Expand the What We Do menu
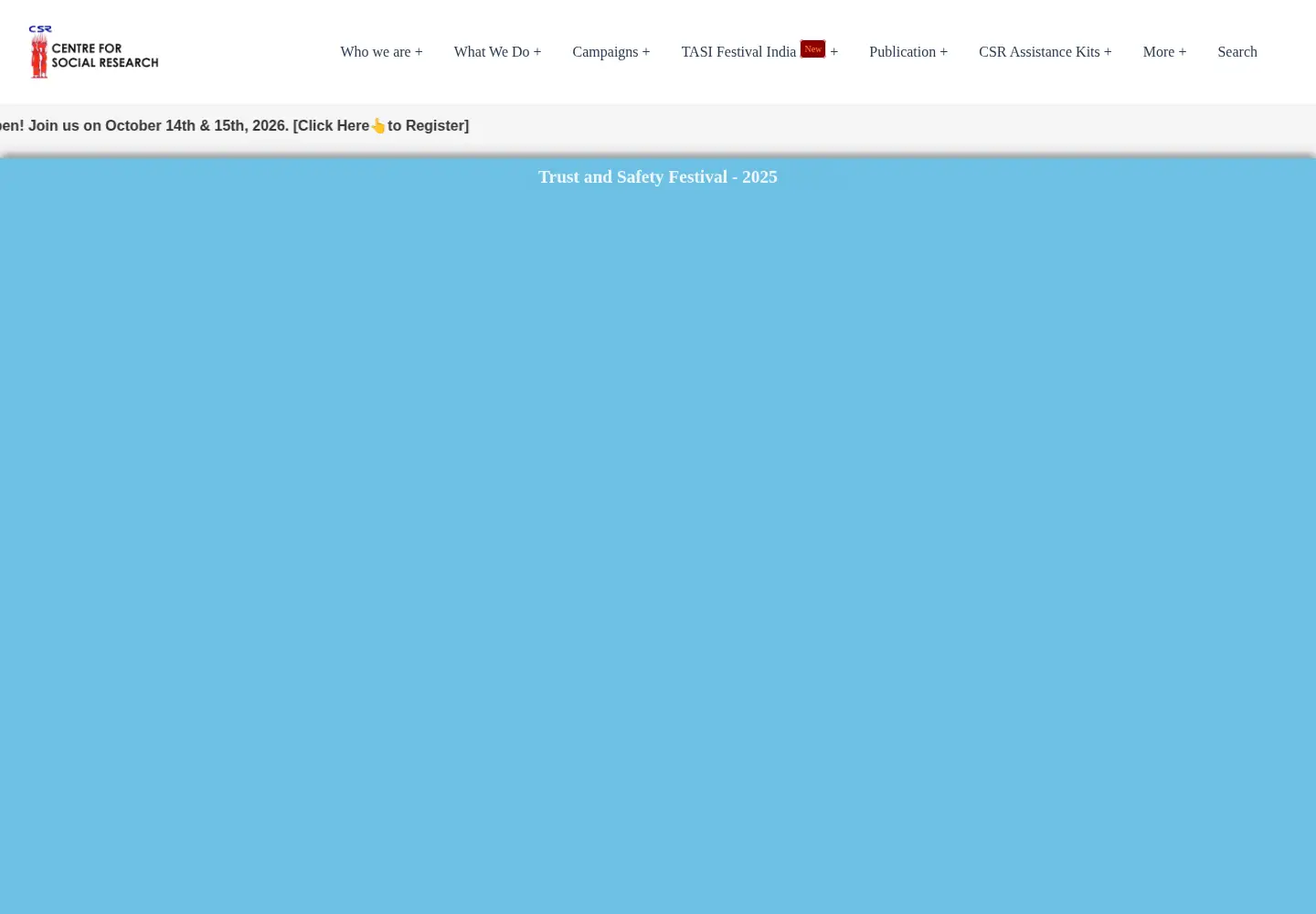The height and width of the screenshot is (914, 1316). [x=497, y=52]
